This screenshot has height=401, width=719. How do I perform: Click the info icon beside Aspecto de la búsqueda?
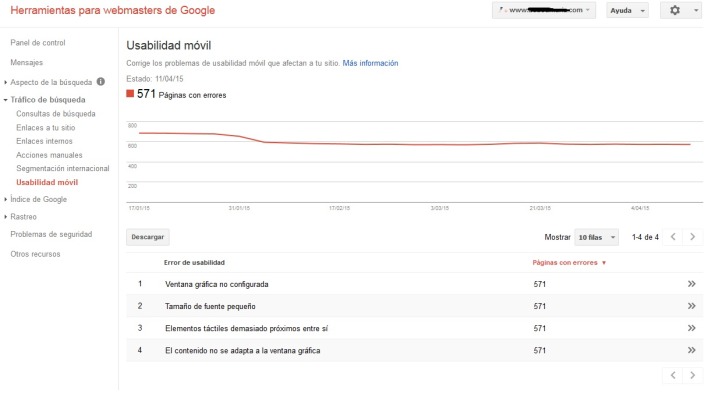(x=101, y=82)
